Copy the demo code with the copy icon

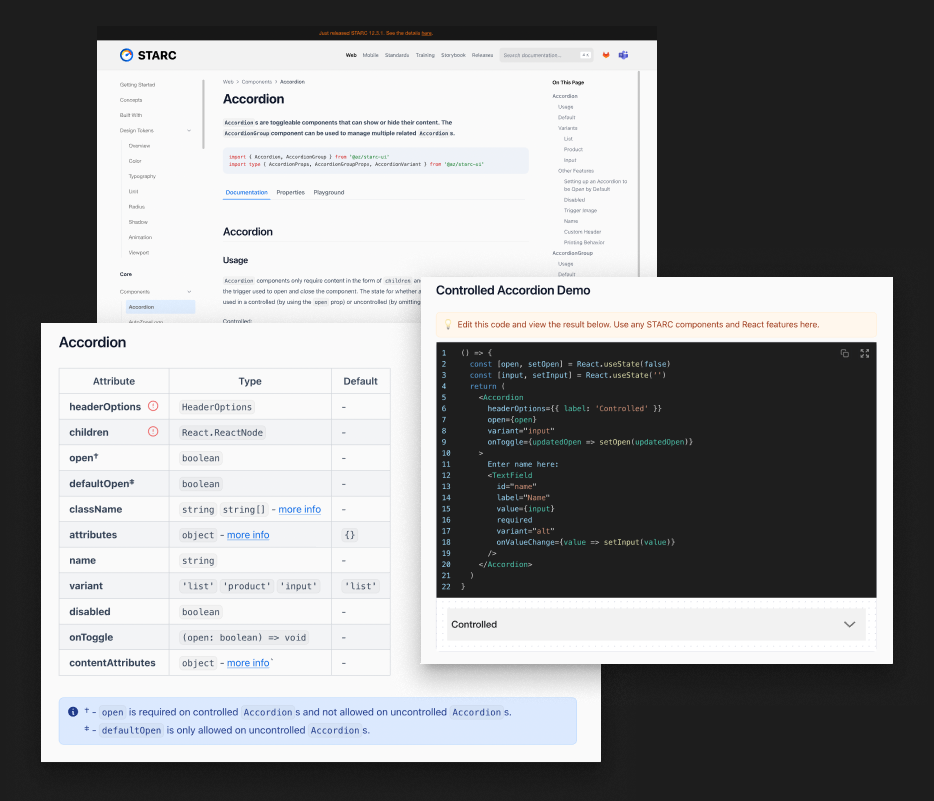pyautogui.click(x=845, y=353)
